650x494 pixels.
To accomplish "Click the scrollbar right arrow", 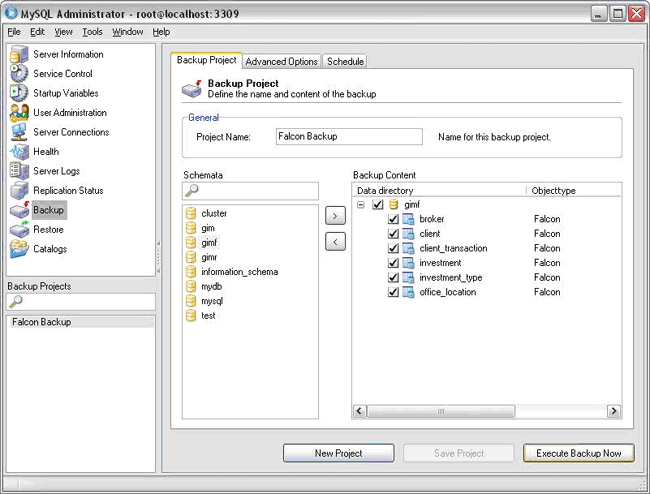I will pyautogui.click(x=614, y=411).
